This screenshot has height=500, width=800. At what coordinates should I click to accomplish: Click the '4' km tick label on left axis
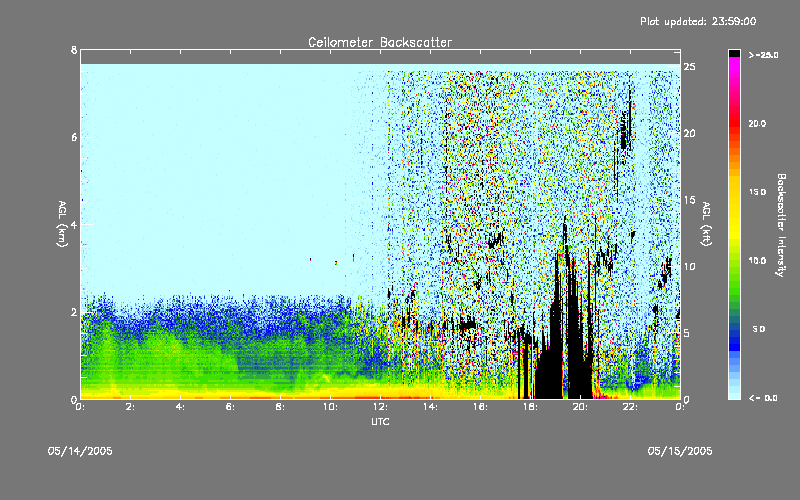coord(74,224)
